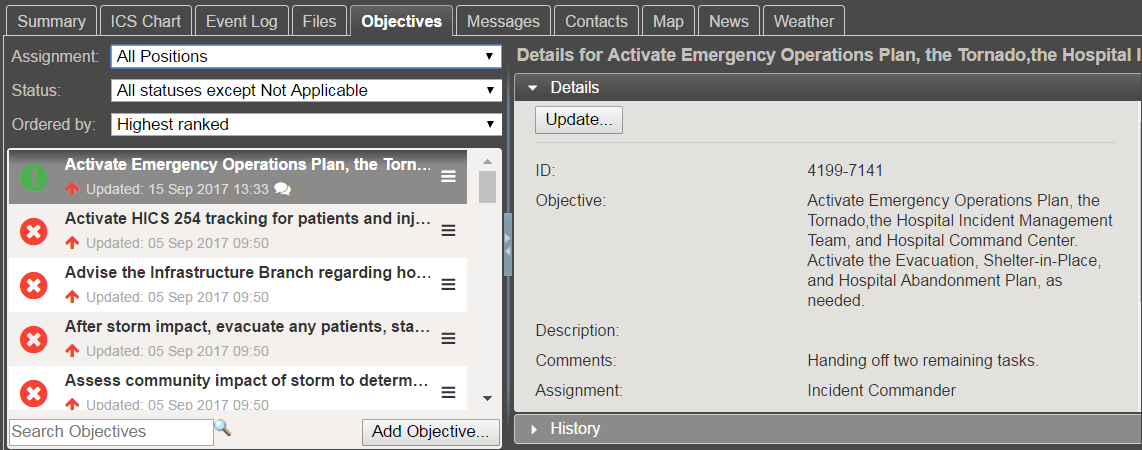This screenshot has width=1142, height=450.
Task: Click the green status icon for Activate Emergency Operations Plan
Action: (x=34, y=177)
